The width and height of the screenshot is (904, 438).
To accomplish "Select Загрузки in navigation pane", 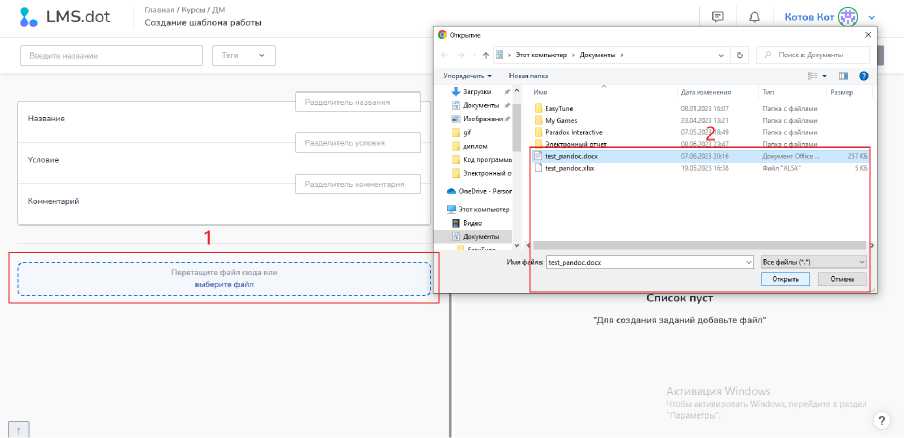I will pos(477,92).
